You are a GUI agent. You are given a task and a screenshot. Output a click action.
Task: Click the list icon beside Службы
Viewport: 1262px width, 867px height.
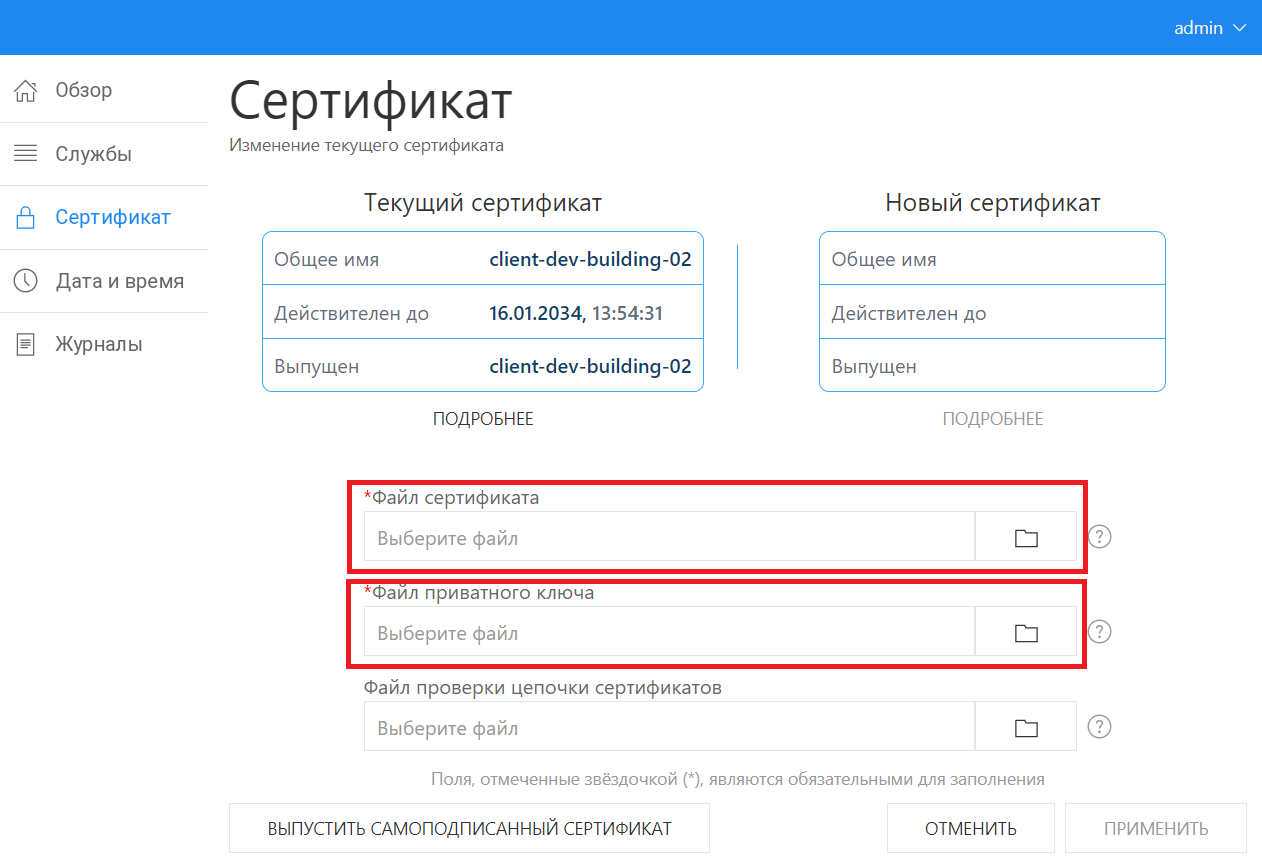25,154
